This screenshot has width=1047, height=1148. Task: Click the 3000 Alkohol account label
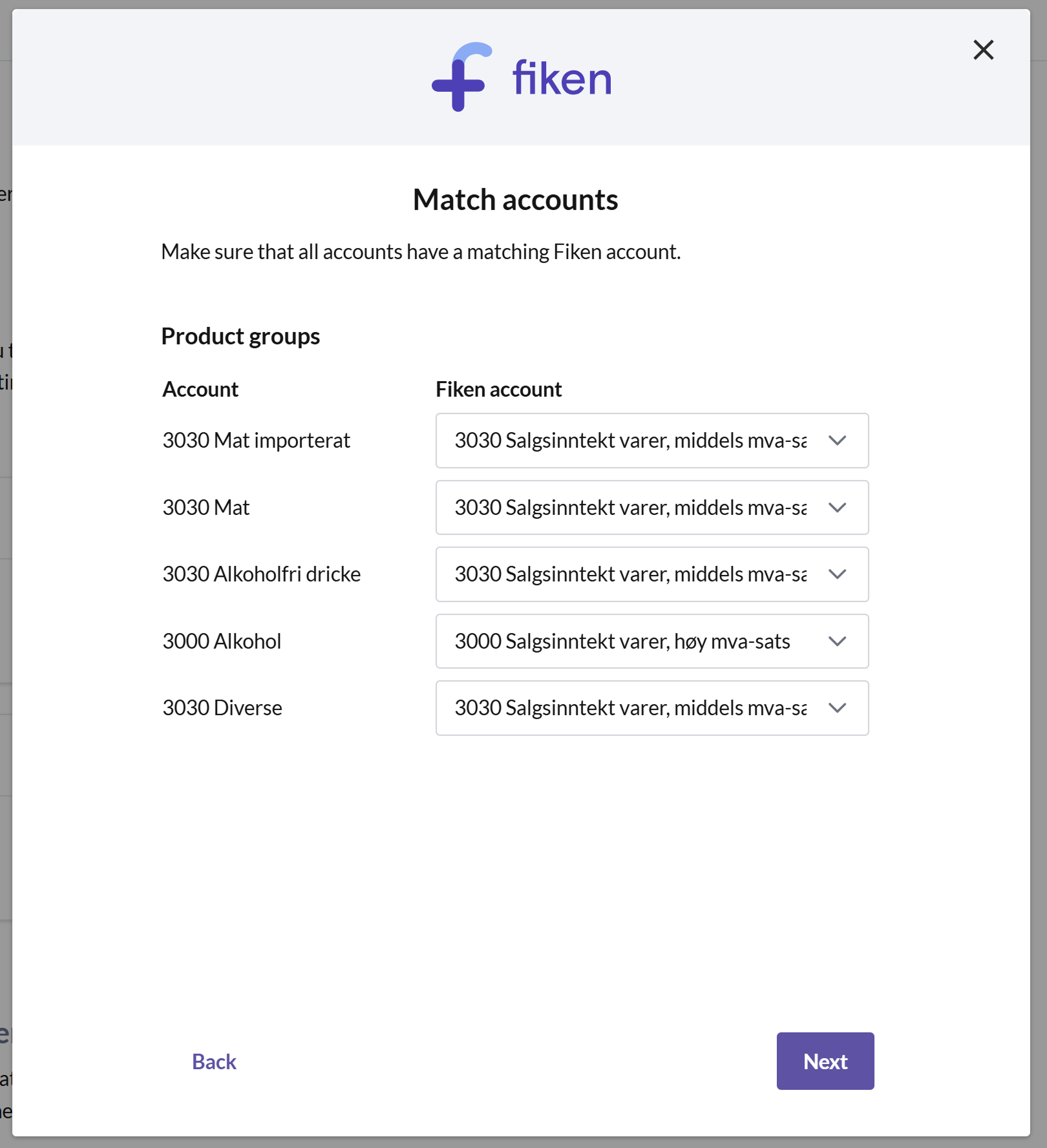coord(222,642)
